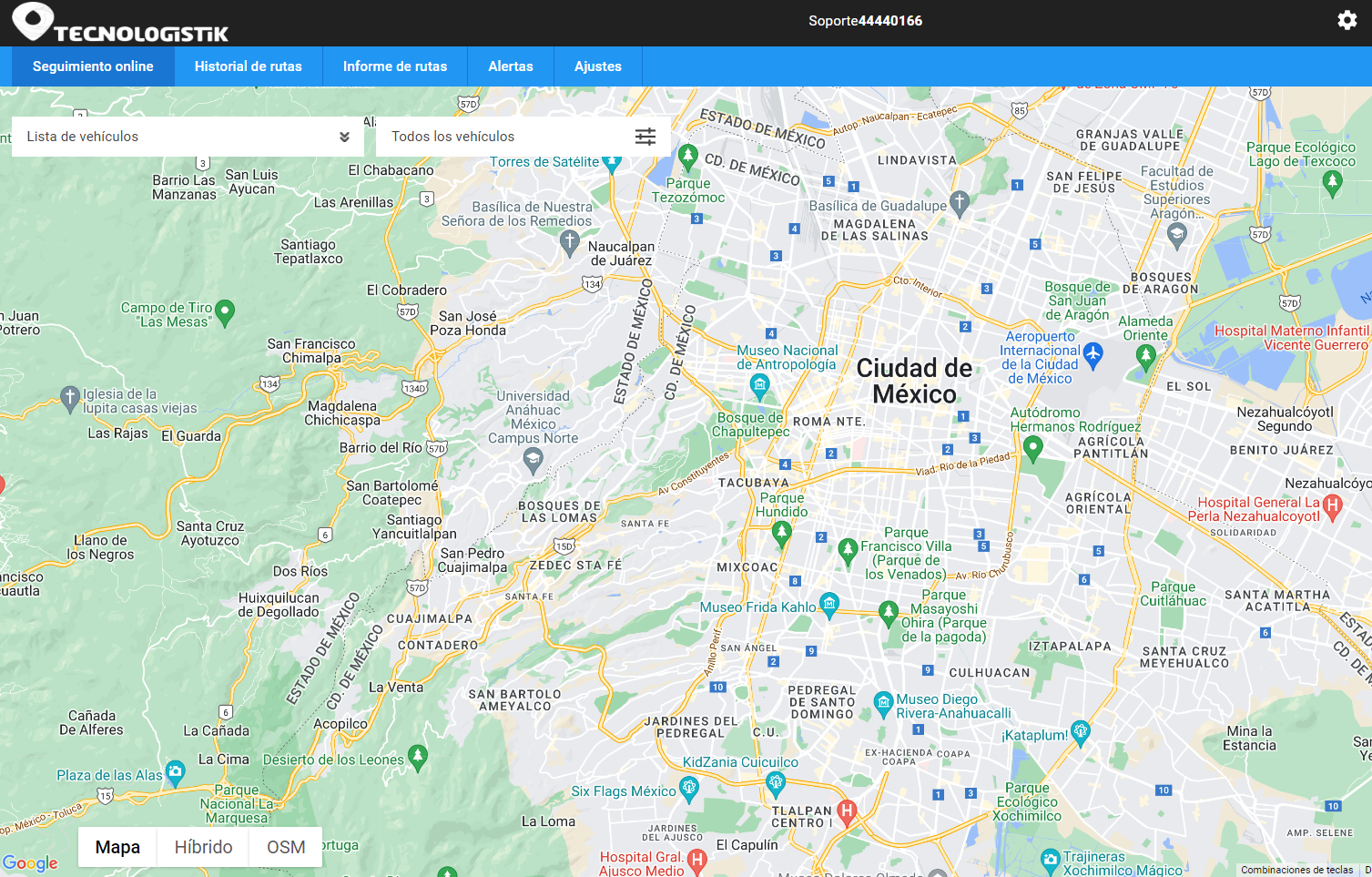Viewport: 1372px width, 877px height.
Task: Click the Basílica de Guadalupe church marker
Action: pyautogui.click(x=960, y=203)
